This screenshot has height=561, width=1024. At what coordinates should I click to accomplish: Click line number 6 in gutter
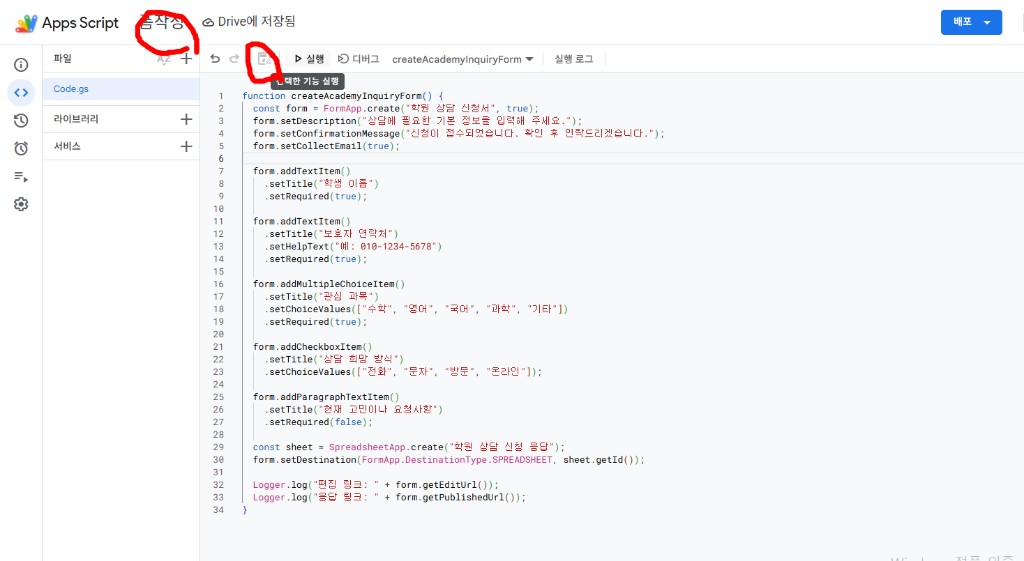[221, 159]
